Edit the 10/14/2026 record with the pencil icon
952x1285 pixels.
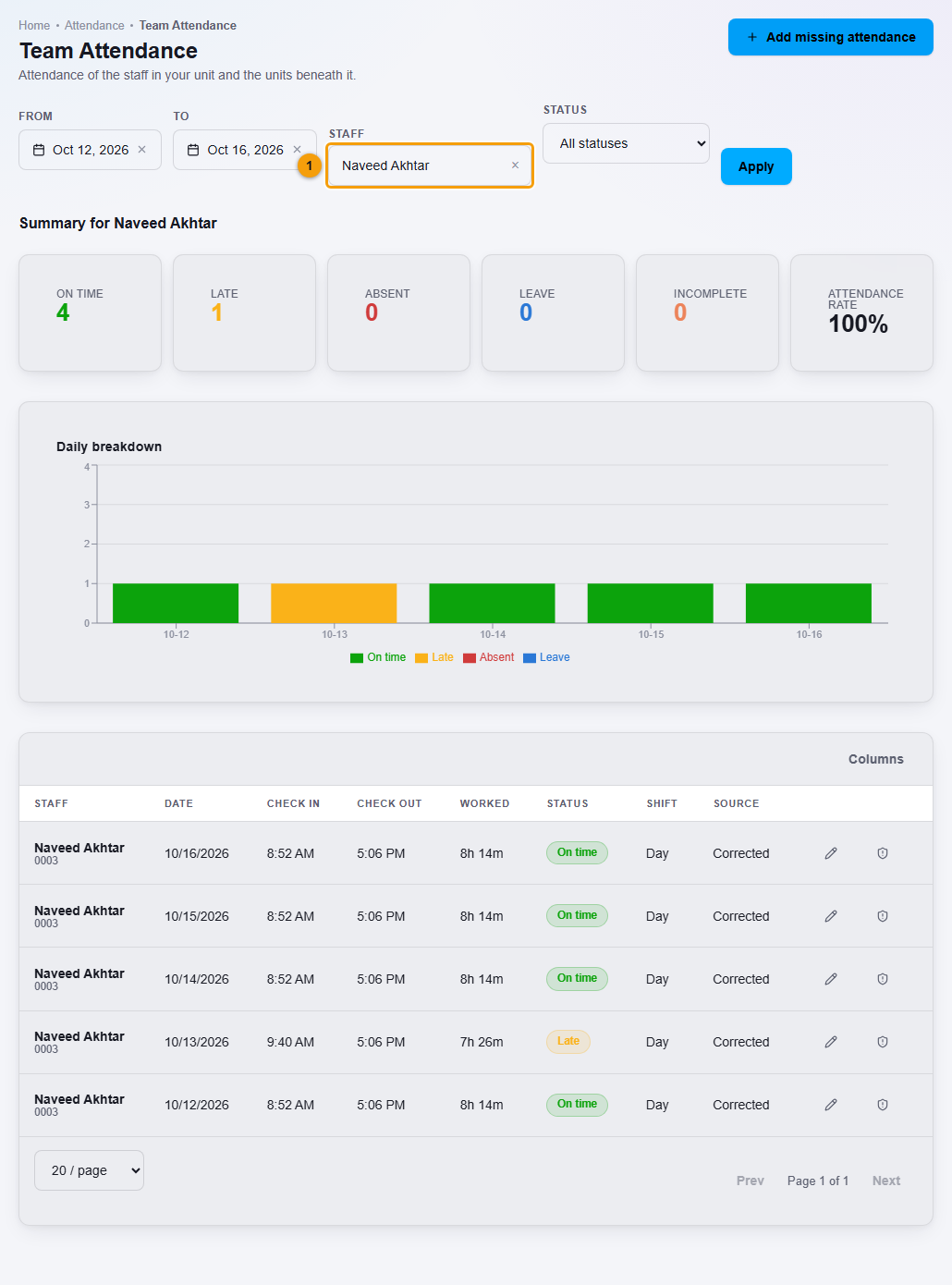pos(831,979)
